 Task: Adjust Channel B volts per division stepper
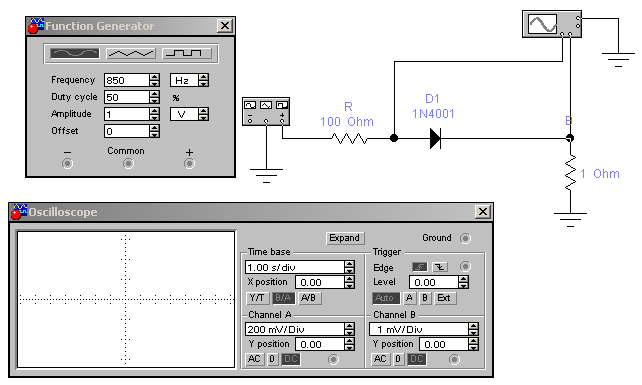[x=474, y=329]
